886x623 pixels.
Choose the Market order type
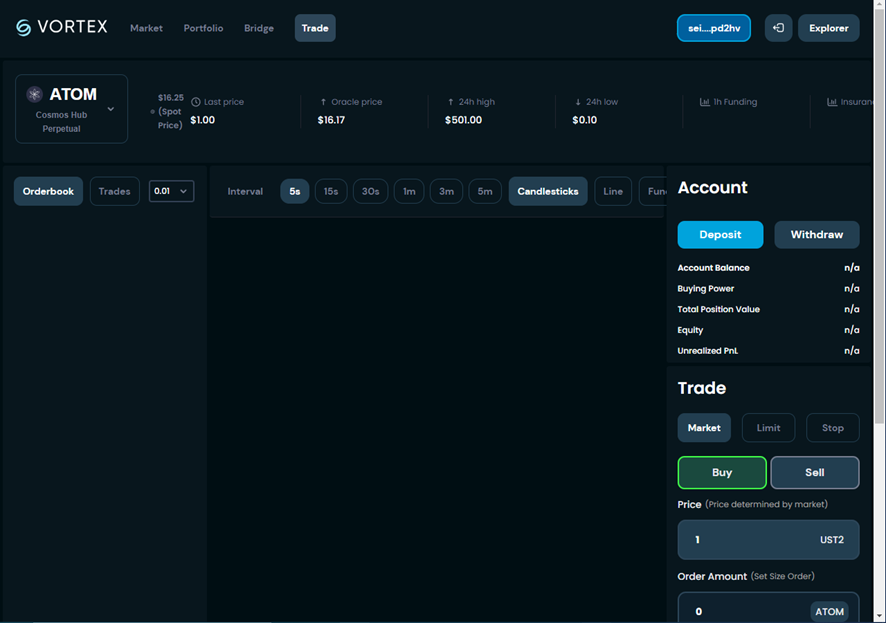tap(704, 428)
